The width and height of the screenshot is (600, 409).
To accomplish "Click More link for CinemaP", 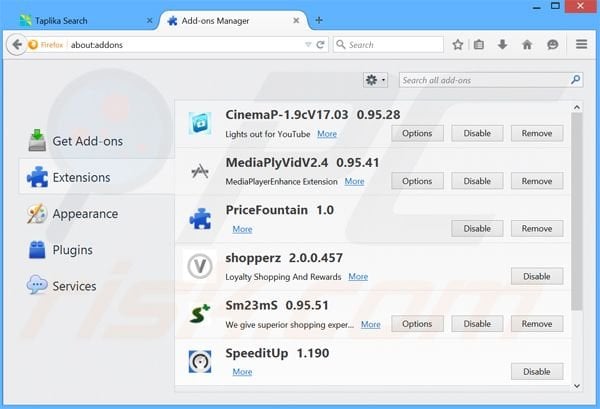I will tap(327, 134).
